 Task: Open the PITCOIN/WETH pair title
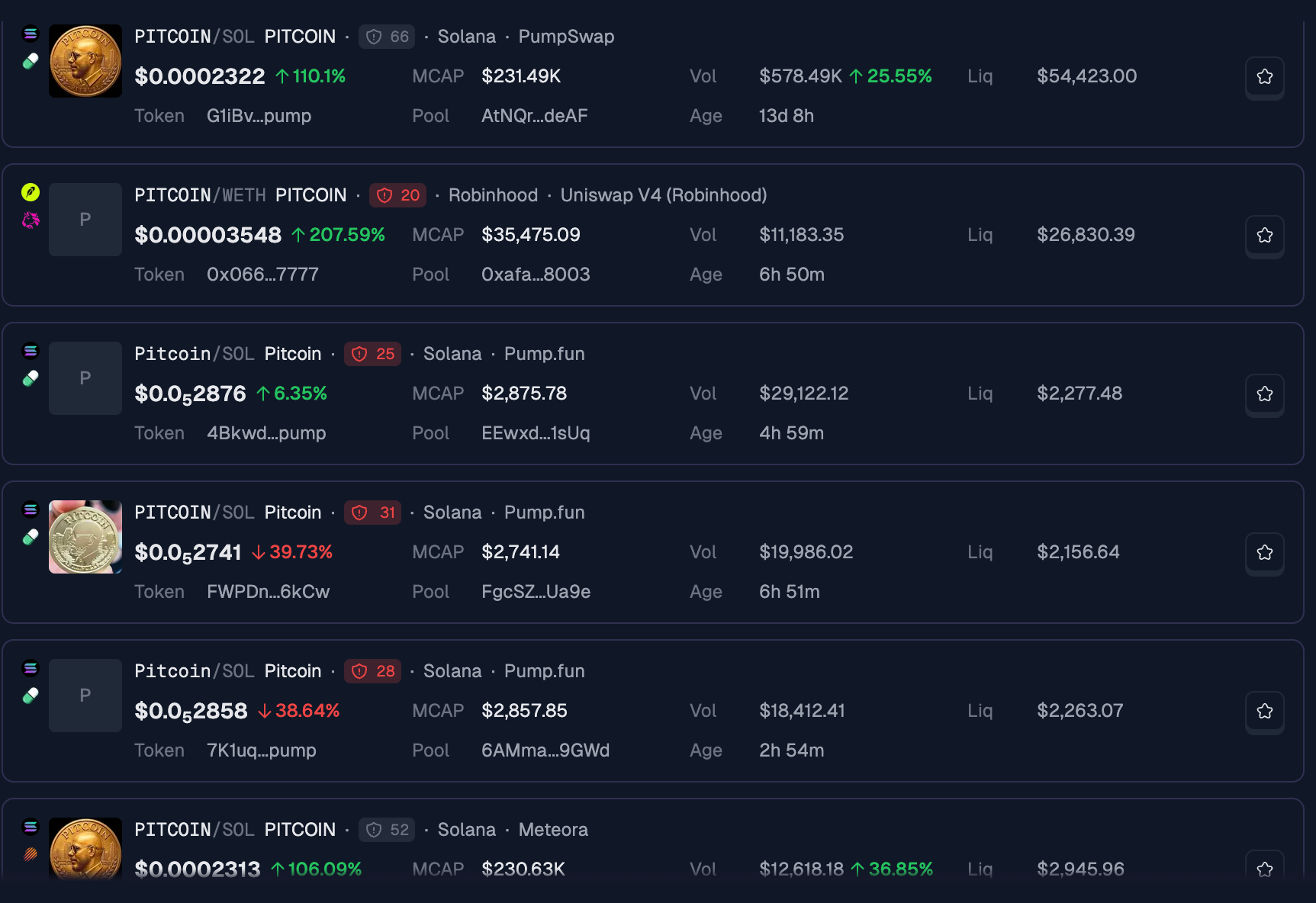tap(200, 195)
